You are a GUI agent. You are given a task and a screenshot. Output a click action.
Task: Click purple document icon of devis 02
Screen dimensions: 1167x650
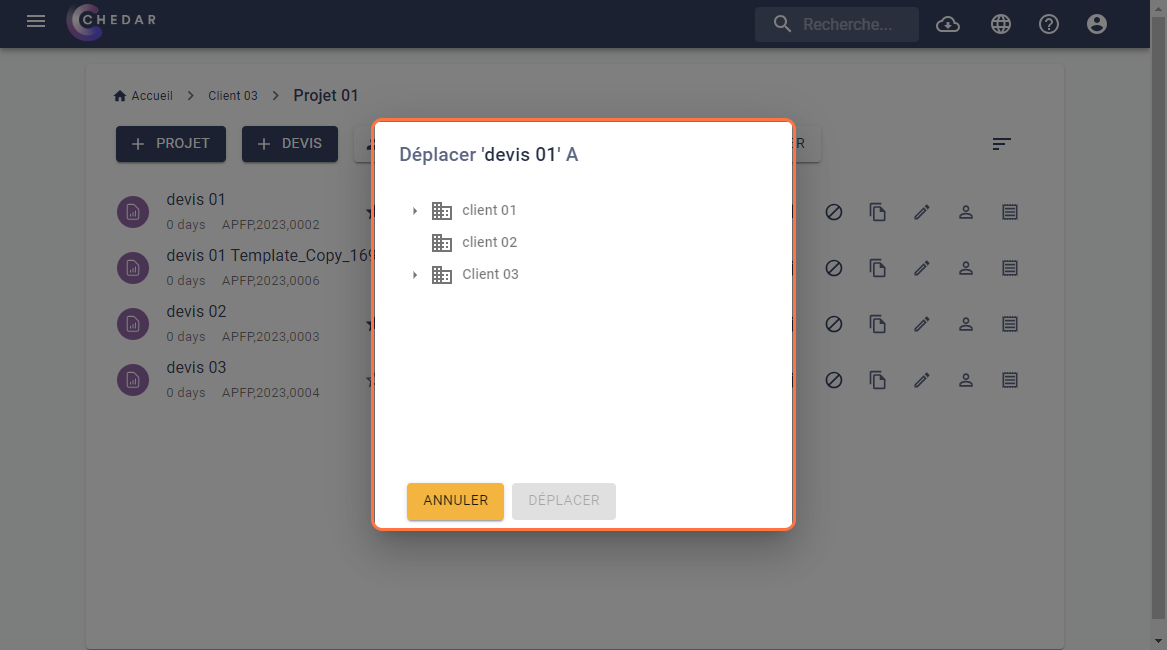pos(132,324)
